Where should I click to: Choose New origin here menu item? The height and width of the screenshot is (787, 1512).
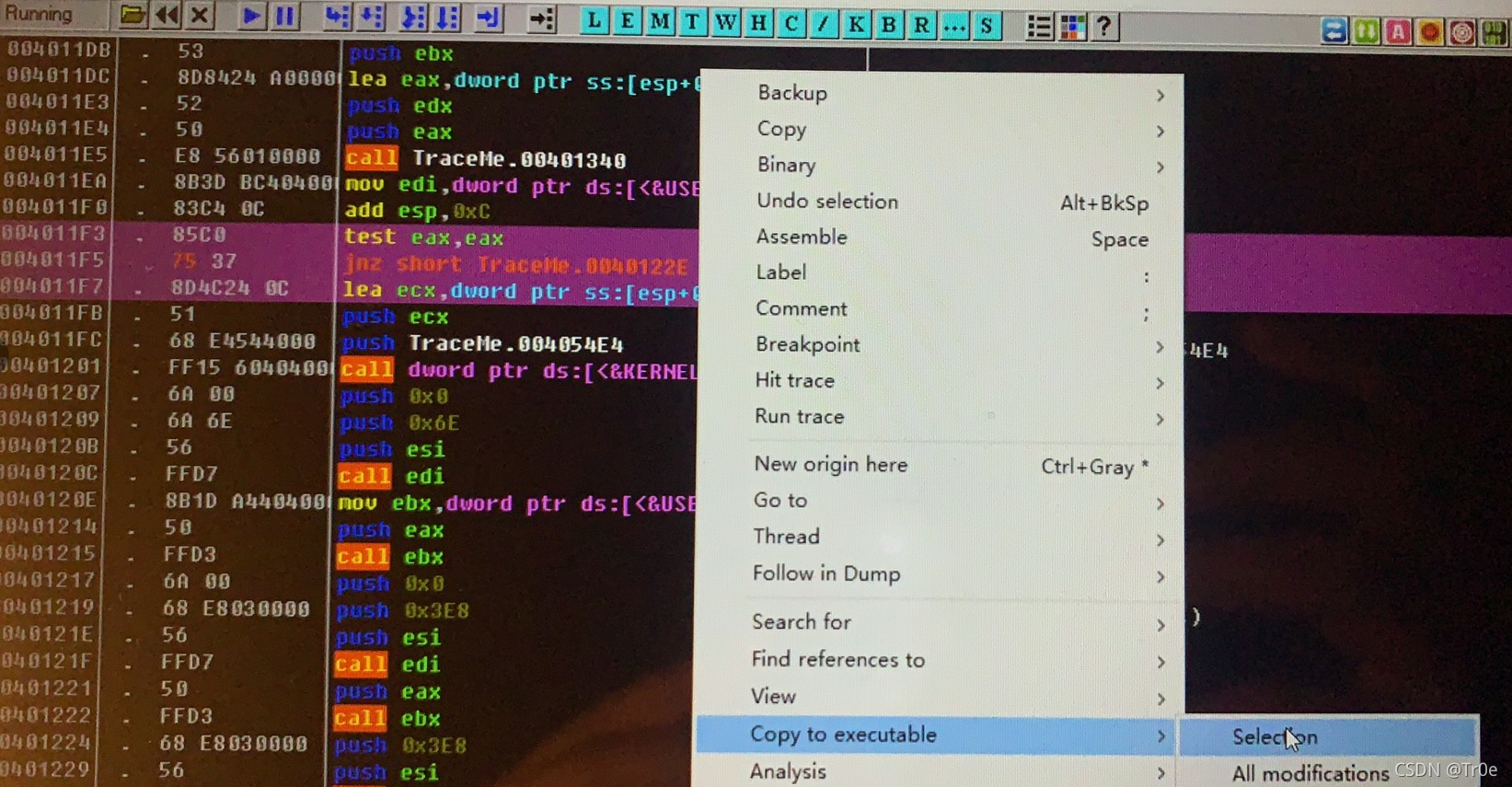click(x=941, y=465)
